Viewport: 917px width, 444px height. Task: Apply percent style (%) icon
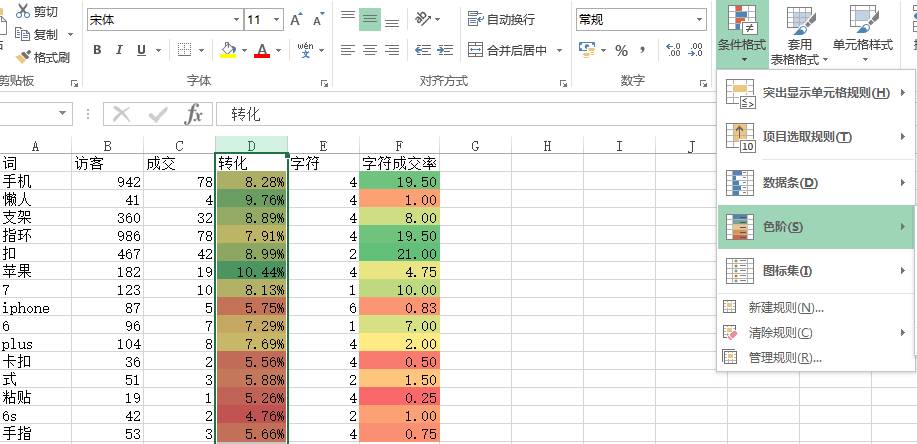(x=621, y=51)
